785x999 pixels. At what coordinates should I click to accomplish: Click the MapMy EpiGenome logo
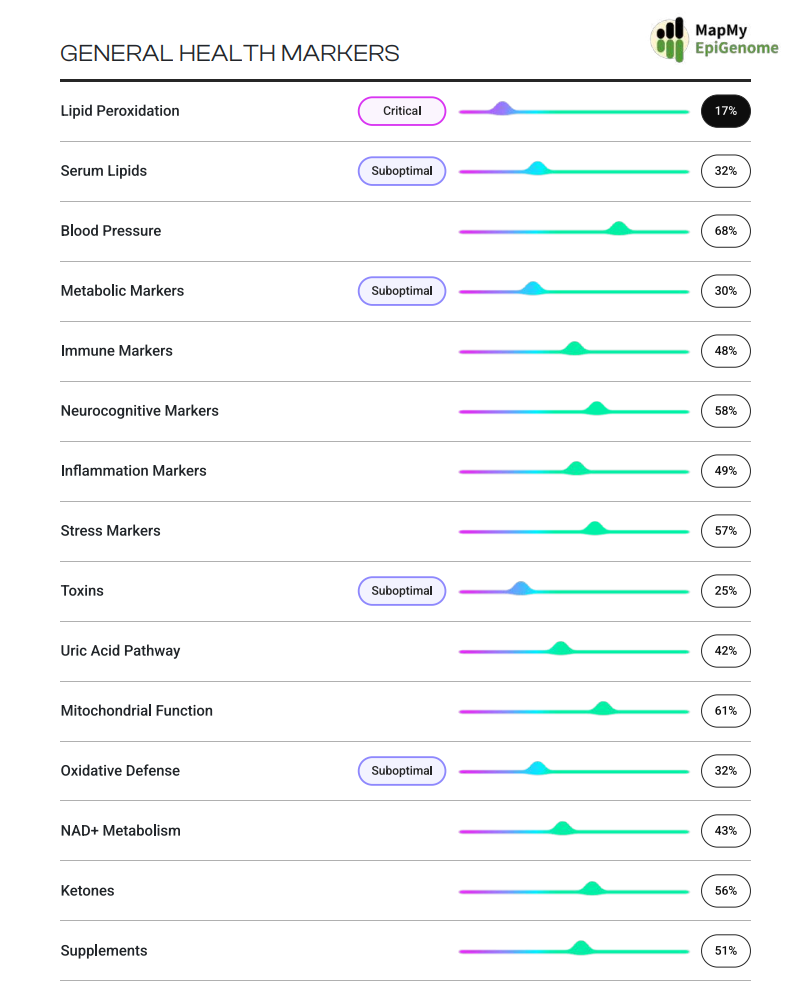coord(714,40)
